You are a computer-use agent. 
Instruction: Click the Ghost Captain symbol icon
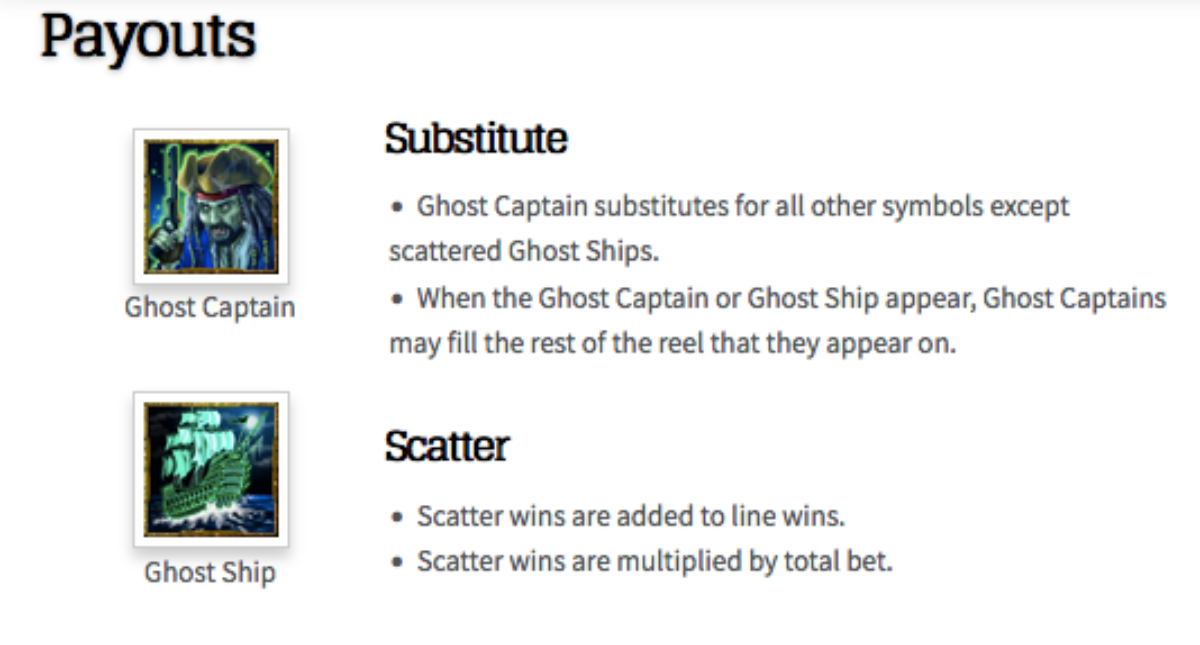pyautogui.click(x=211, y=206)
